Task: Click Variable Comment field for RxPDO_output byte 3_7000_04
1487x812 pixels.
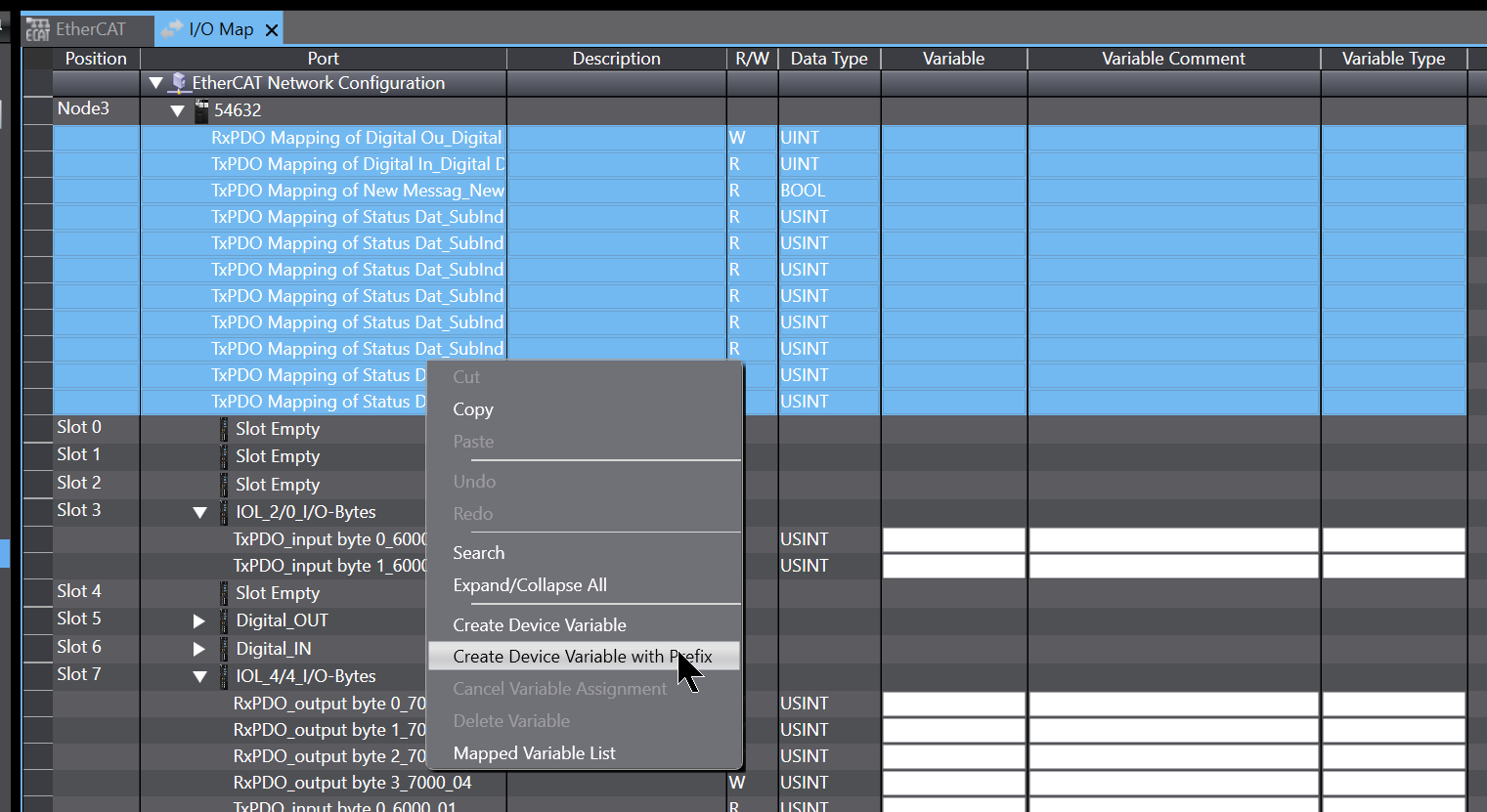Action: click(1174, 783)
